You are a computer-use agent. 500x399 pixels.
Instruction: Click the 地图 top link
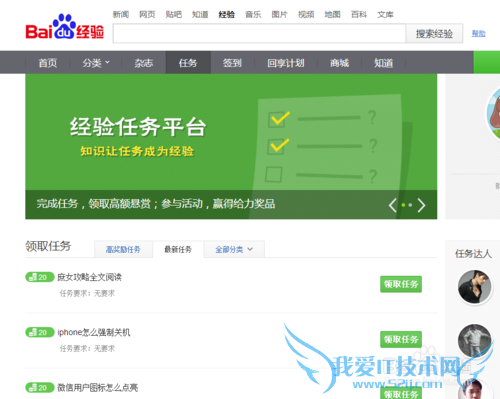(332, 14)
